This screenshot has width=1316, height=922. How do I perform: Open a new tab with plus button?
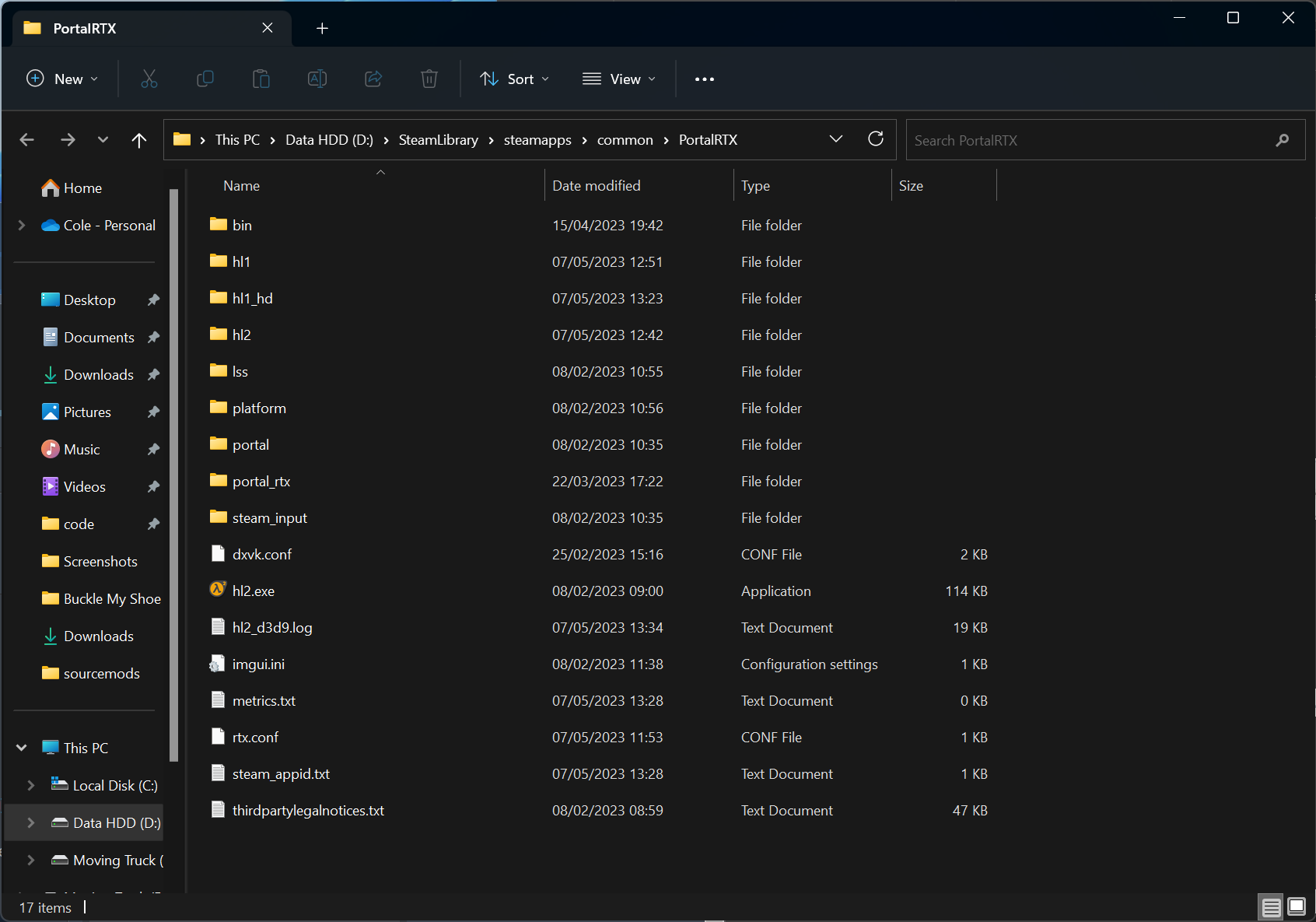point(322,28)
